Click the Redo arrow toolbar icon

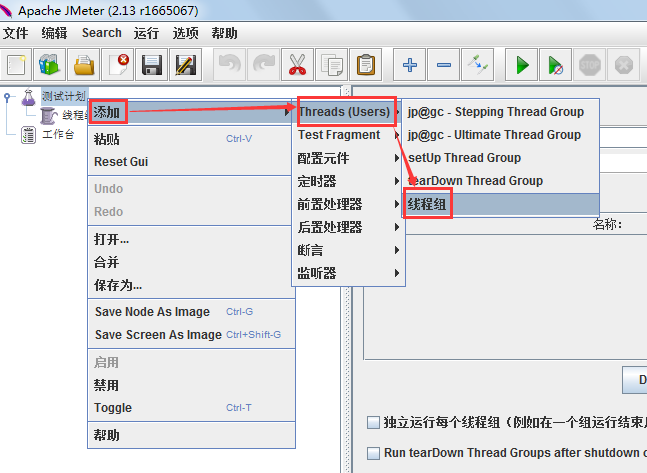(x=264, y=65)
